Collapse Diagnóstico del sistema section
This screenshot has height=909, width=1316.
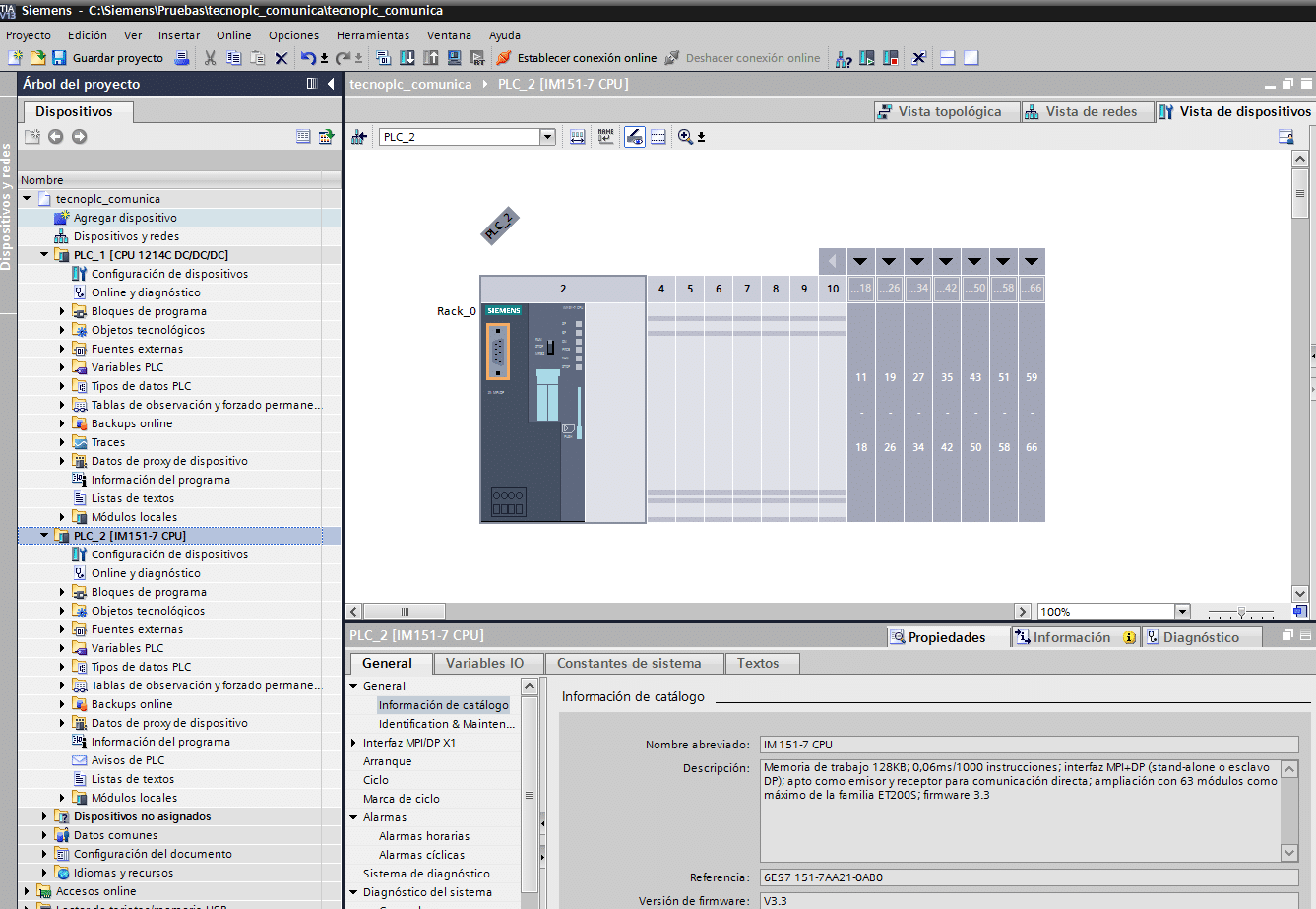354,892
